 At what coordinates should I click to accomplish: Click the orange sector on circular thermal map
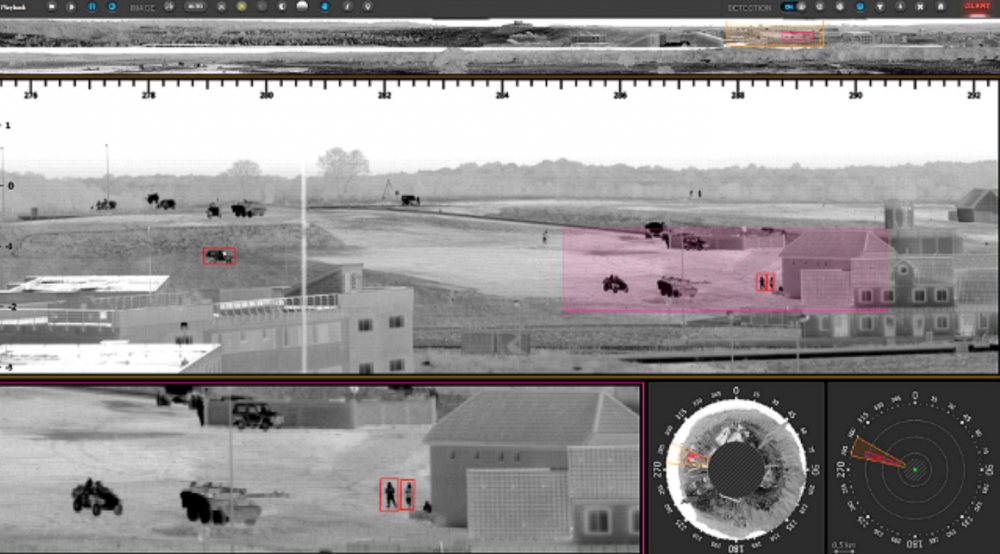(687, 457)
